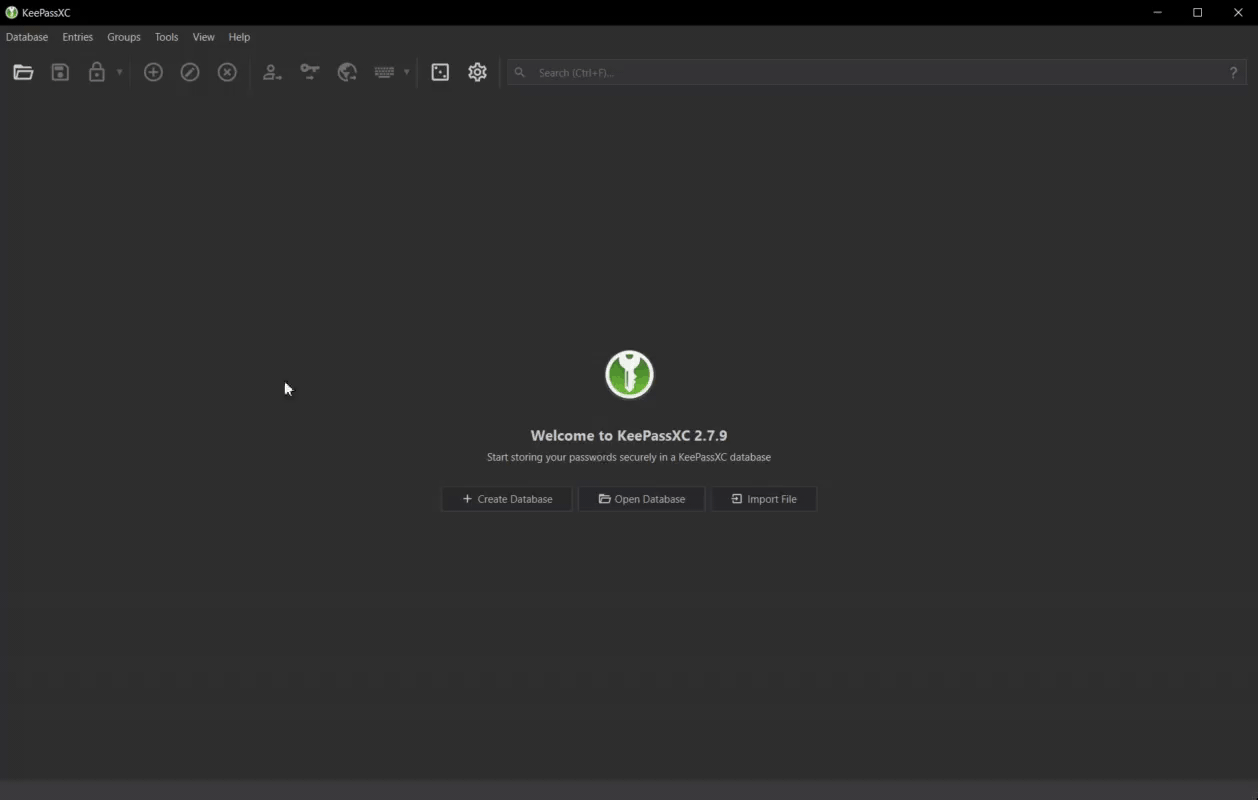Screen dimensions: 1258x800
Task: Click the Delete Entry X-circle icon
Action: [227, 72]
